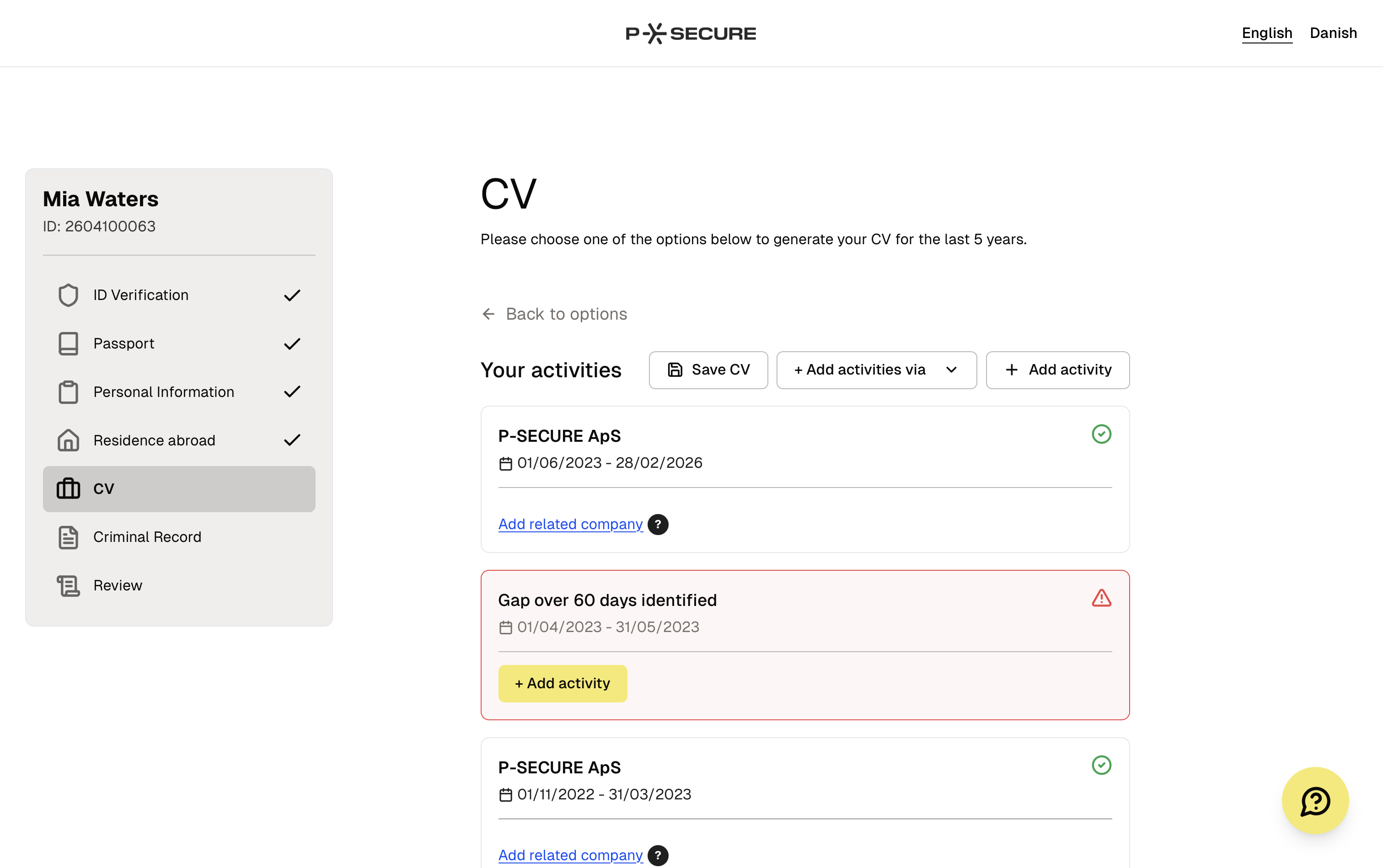Click the Passport book icon
This screenshot has width=1383, height=868.
pos(68,343)
